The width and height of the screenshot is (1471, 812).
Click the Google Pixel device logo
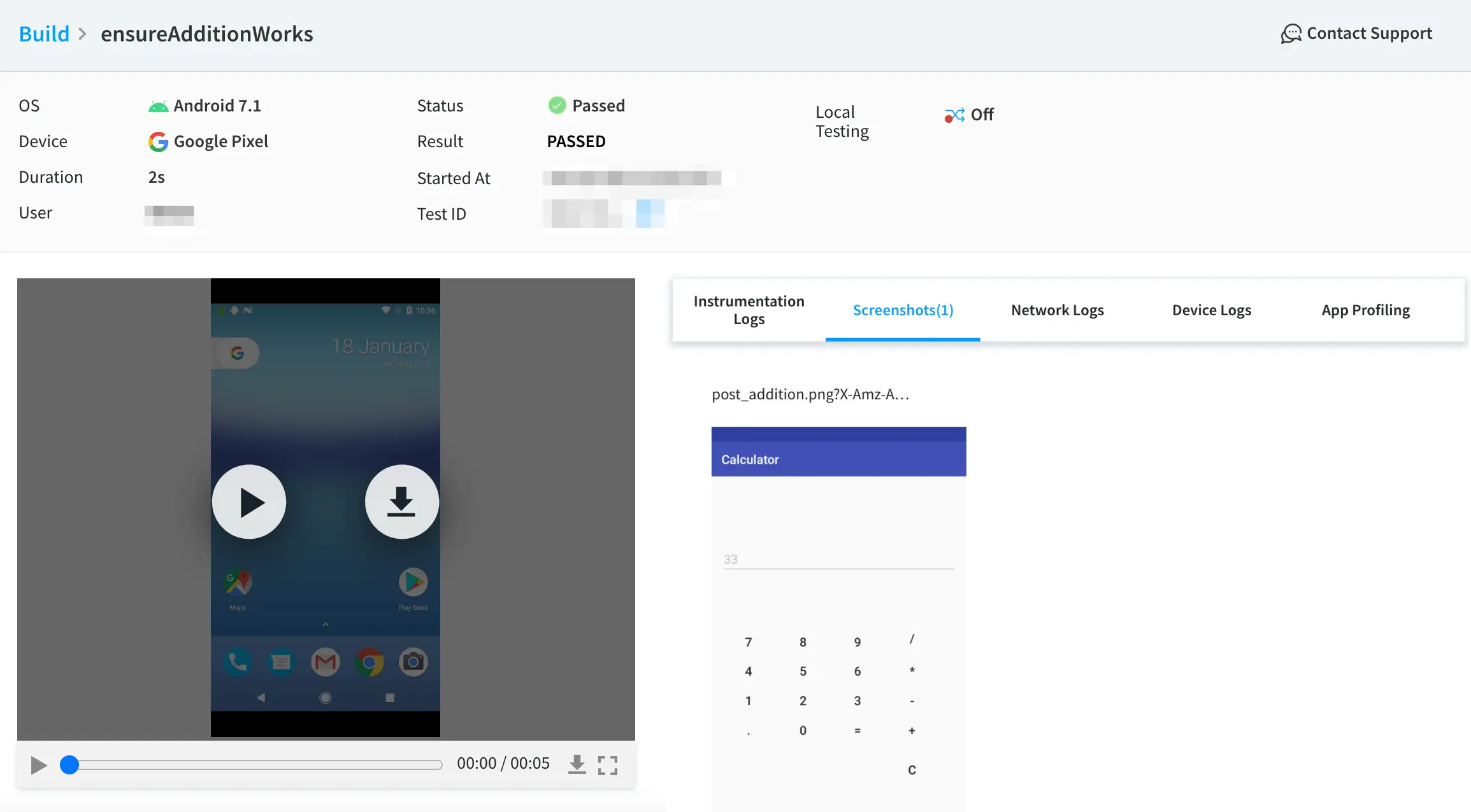tap(158, 141)
